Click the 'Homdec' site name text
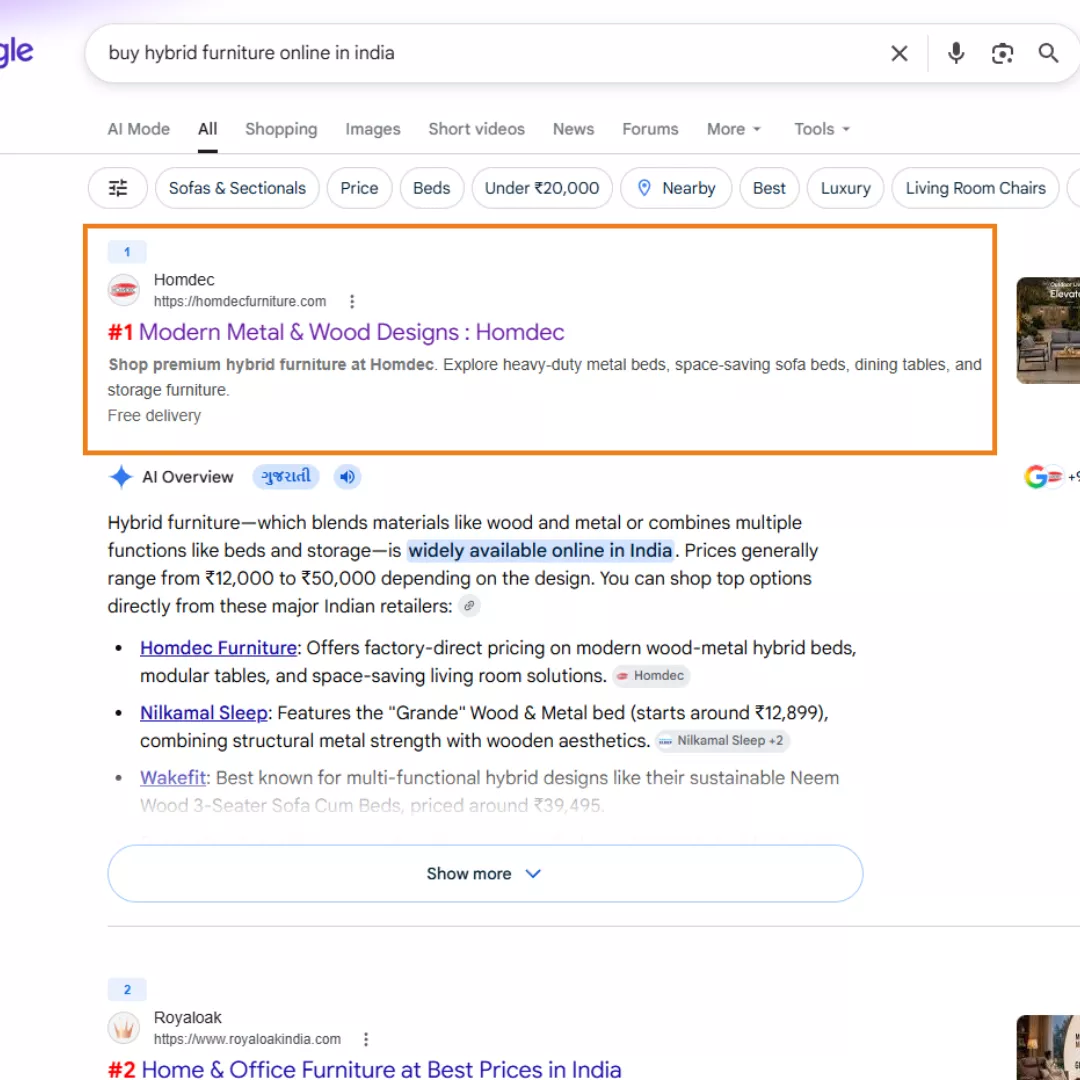The height and width of the screenshot is (1080, 1080). click(x=184, y=280)
